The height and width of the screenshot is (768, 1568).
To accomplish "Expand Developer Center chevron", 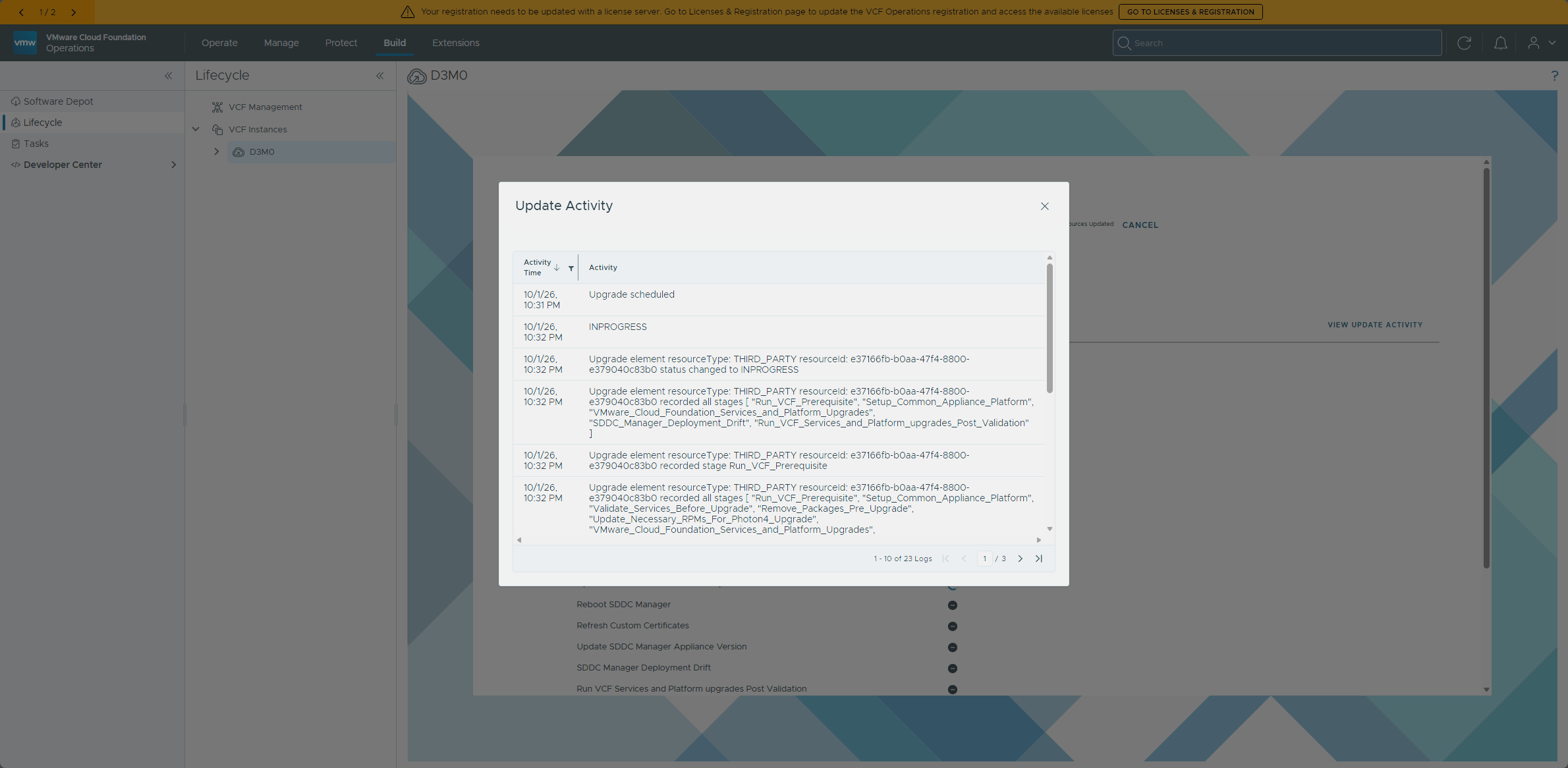I will pyautogui.click(x=174, y=165).
